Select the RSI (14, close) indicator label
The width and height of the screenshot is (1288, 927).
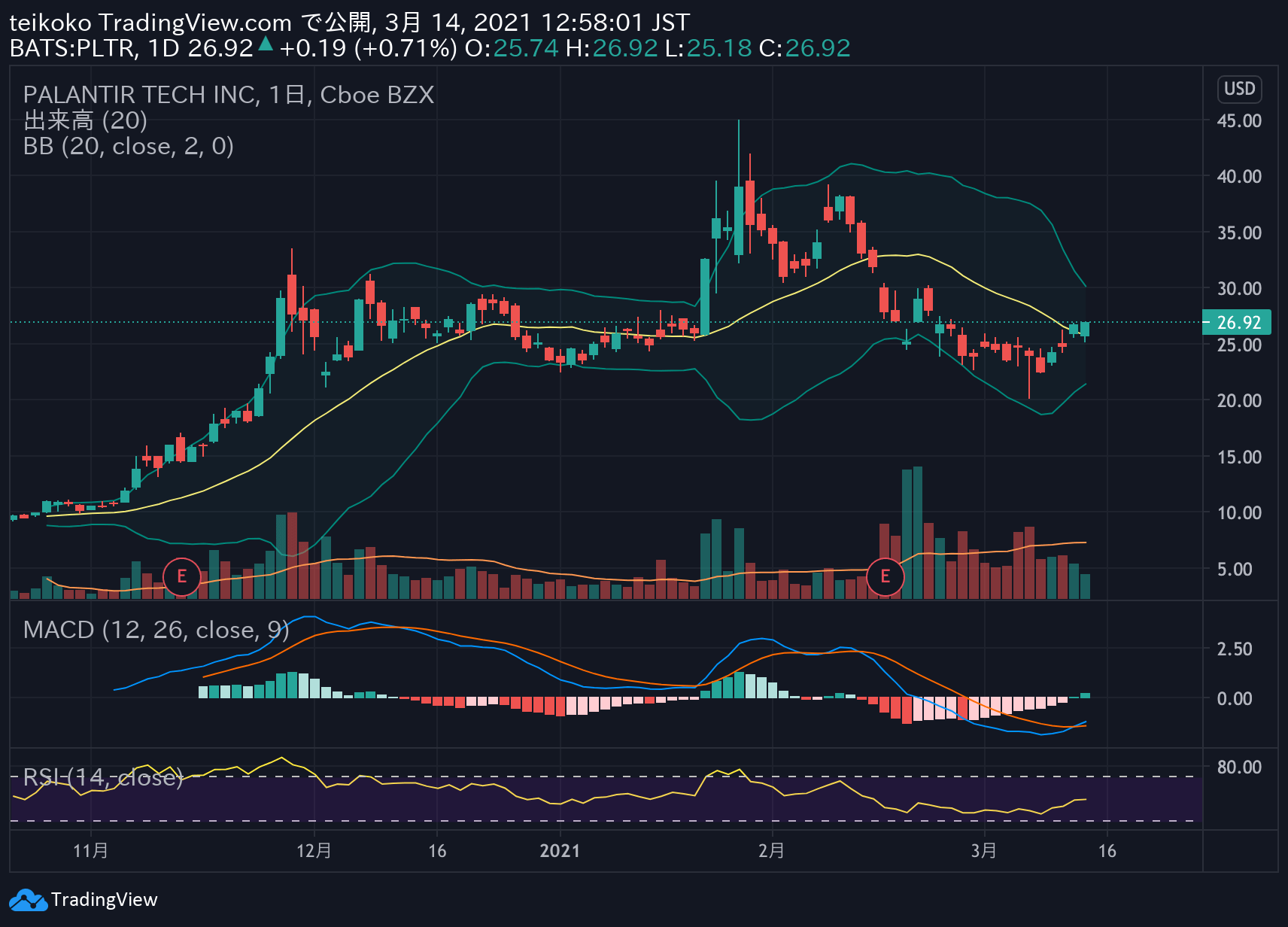pyautogui.click(x=103, y=777)
